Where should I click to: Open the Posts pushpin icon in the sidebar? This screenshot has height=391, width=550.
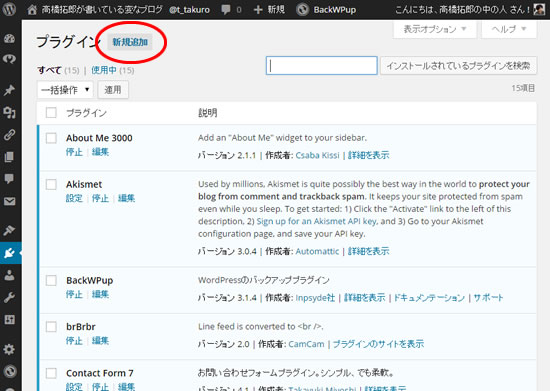click(x=9, y=90)
